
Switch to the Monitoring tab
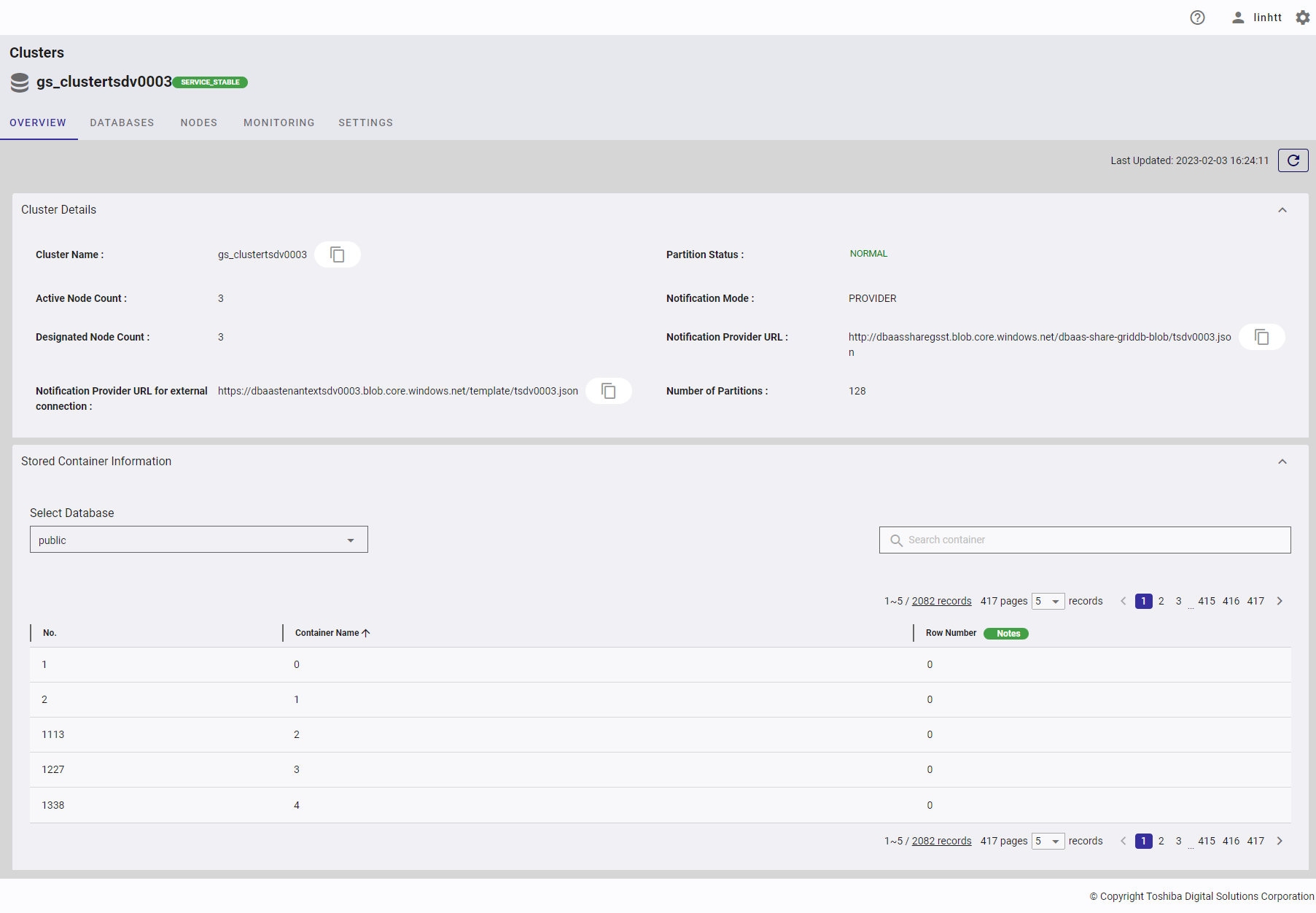pyautogui.click(x=279, y=123)
